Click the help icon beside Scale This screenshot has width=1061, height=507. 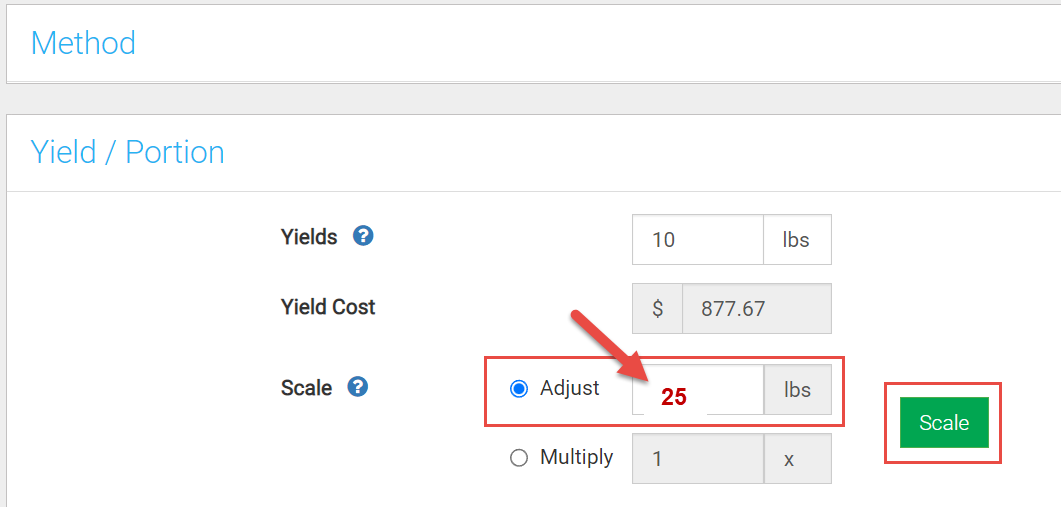(358, 387)
